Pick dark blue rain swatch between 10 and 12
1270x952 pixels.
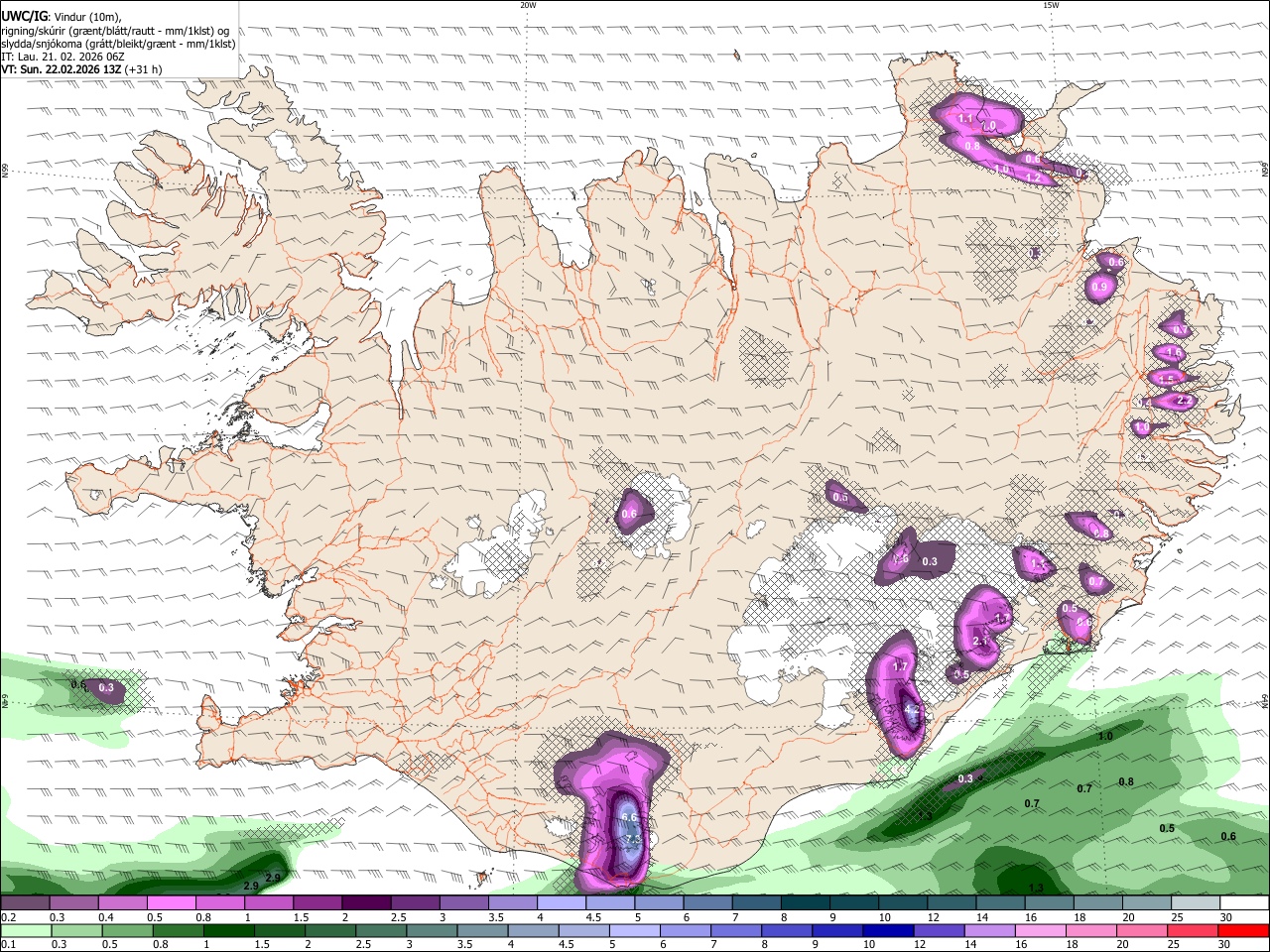coord(888,930)
